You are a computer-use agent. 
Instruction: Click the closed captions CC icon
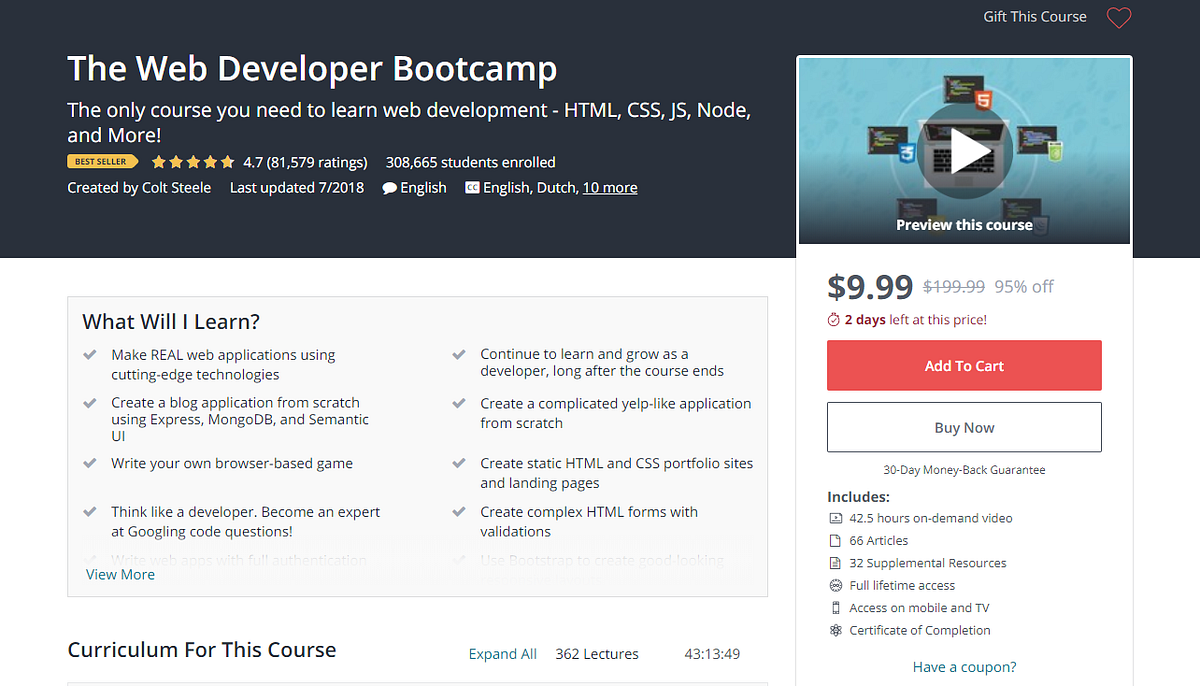(471, 187)
